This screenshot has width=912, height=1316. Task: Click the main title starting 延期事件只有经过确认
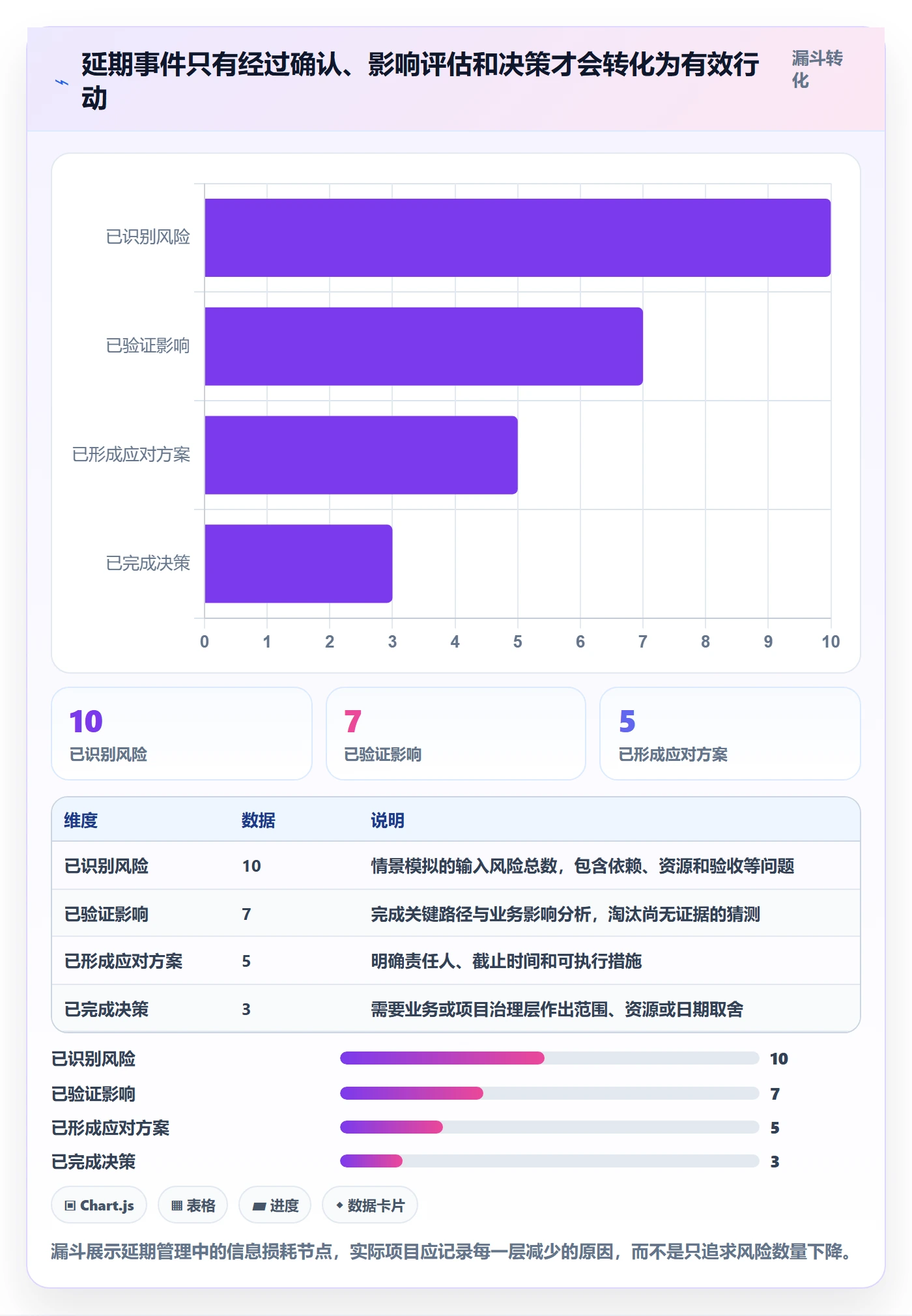pyautogui.click(x=420, y=81)
